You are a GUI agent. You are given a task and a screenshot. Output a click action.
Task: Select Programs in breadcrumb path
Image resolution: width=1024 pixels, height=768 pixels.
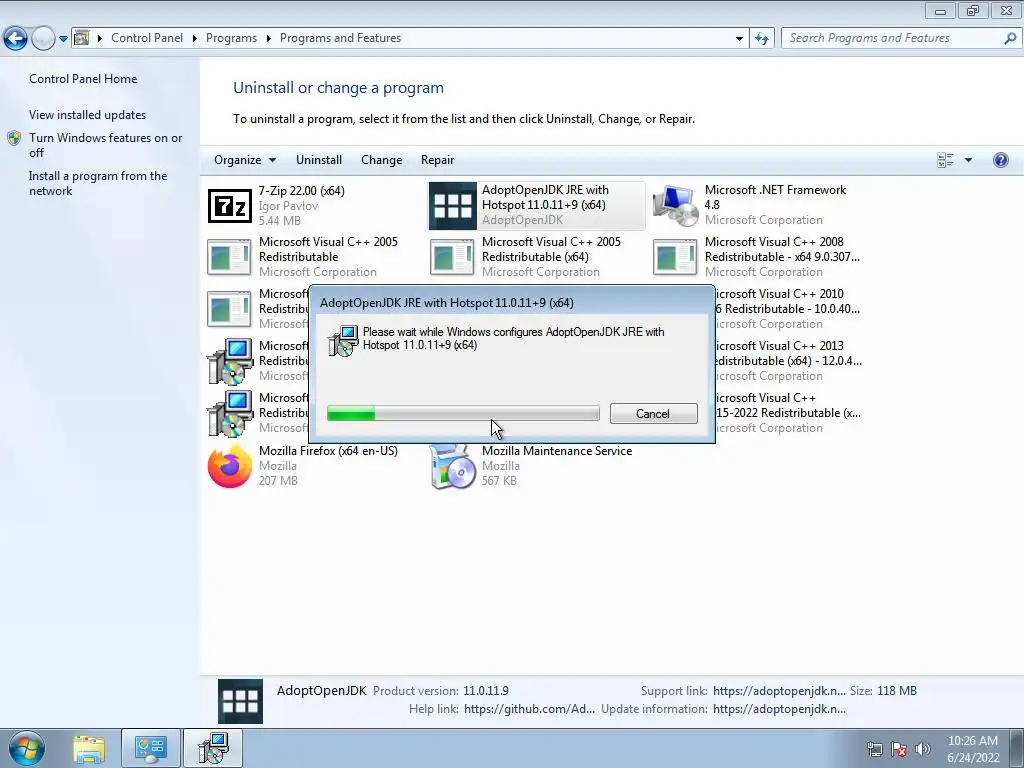[x=231, y=38]
